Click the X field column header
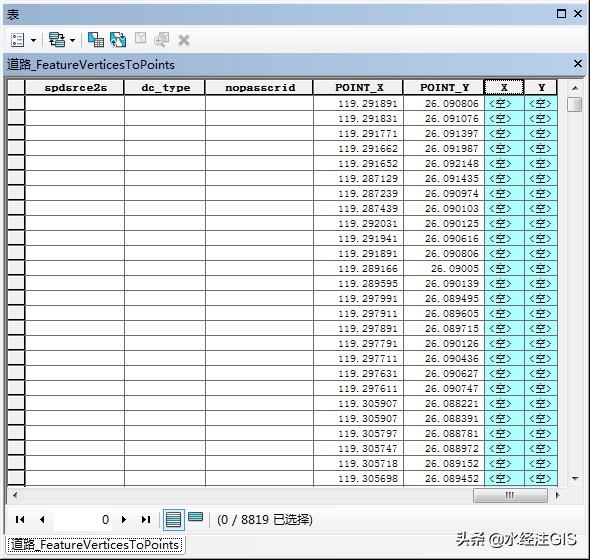 [504, 87]
